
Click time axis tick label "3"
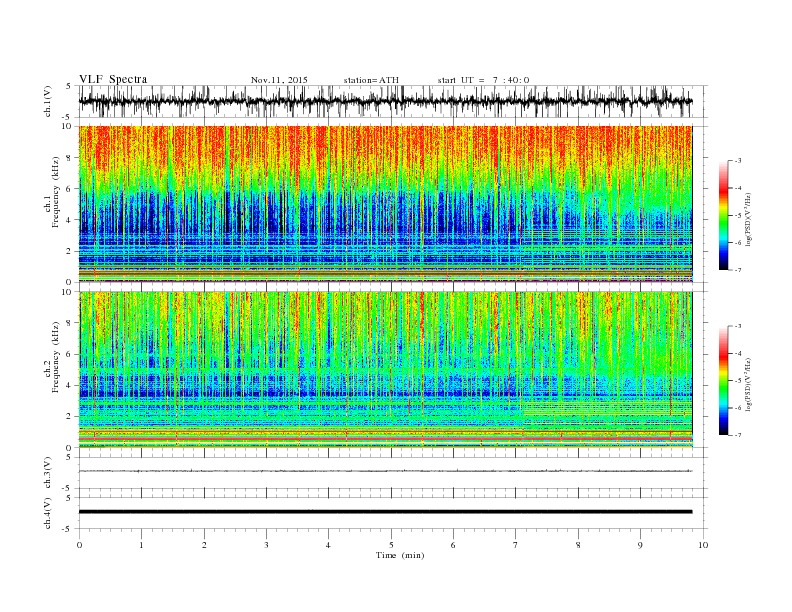coord(266,545)
